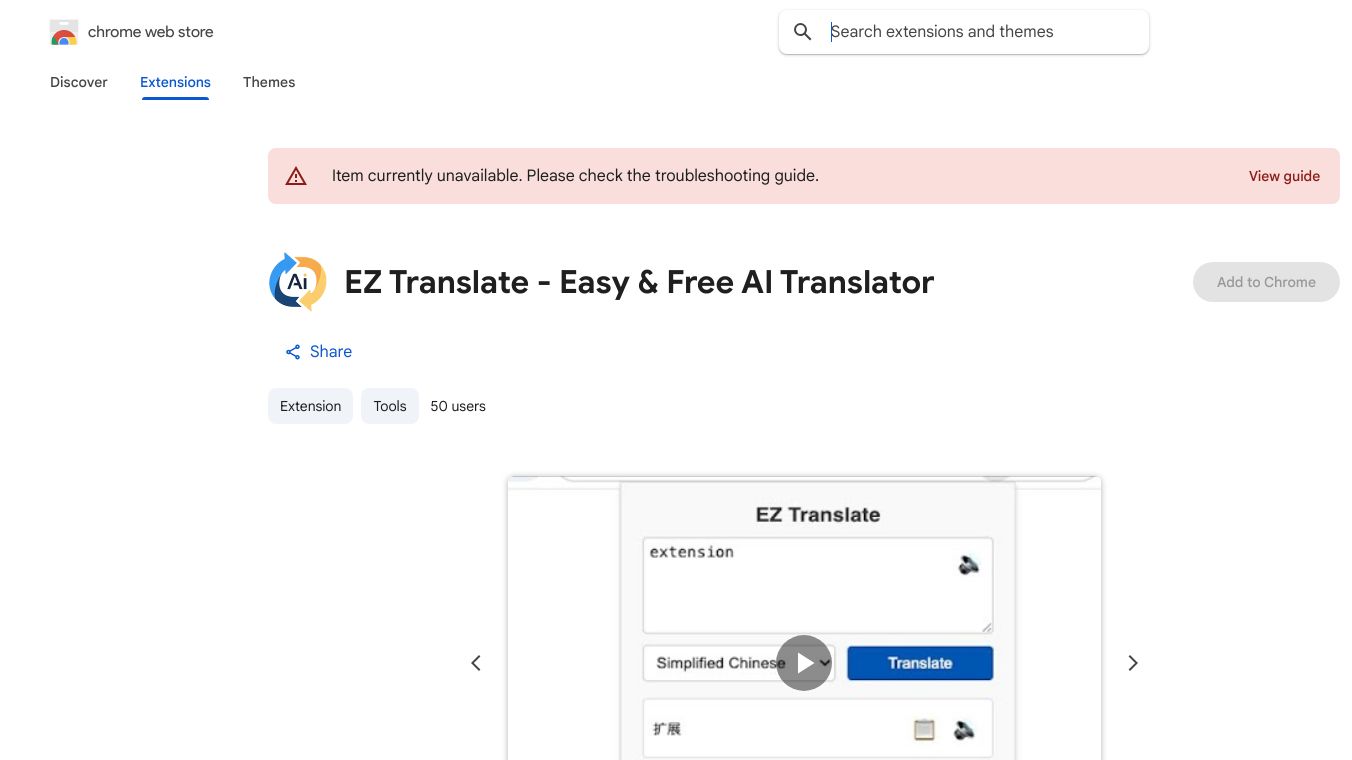This screenshot has height=760, width=1352.
Task: Click the search magnifier icon
Action: pyautogui.click(x=802, y=32)
